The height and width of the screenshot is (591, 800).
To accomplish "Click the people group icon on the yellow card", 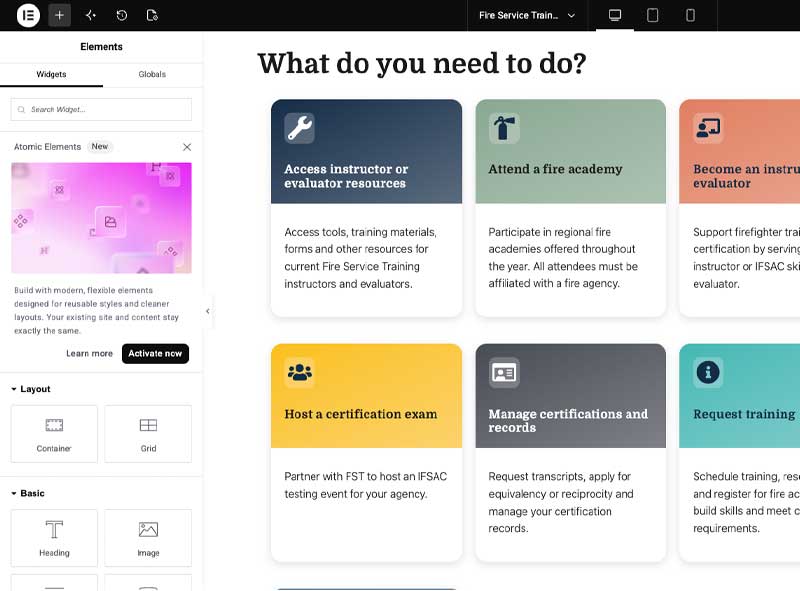I will (x=299, y=372).
